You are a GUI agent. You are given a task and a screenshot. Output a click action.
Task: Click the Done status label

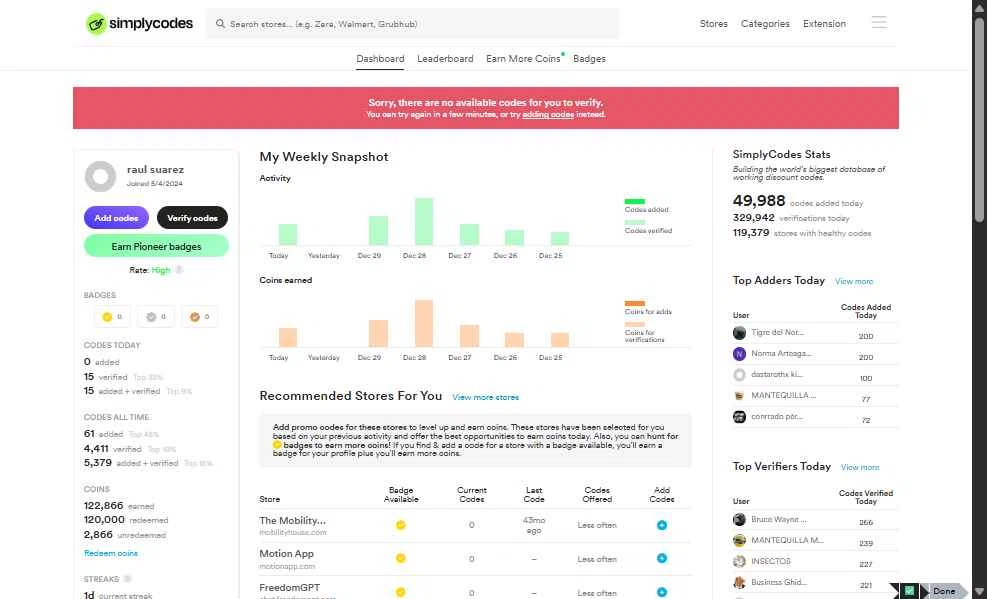click(944, 591)
